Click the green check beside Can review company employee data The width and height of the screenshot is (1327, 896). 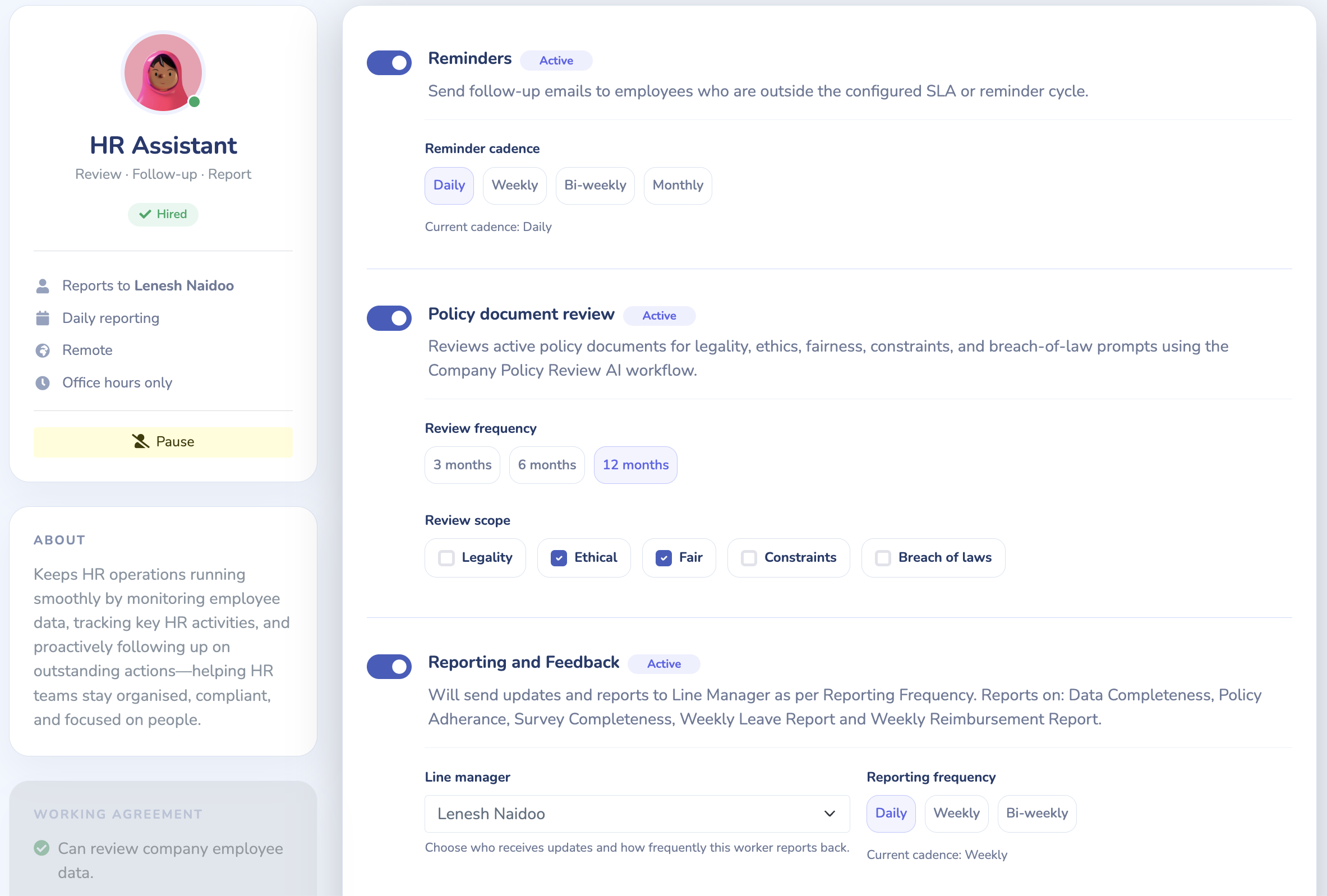click(42, 848)
